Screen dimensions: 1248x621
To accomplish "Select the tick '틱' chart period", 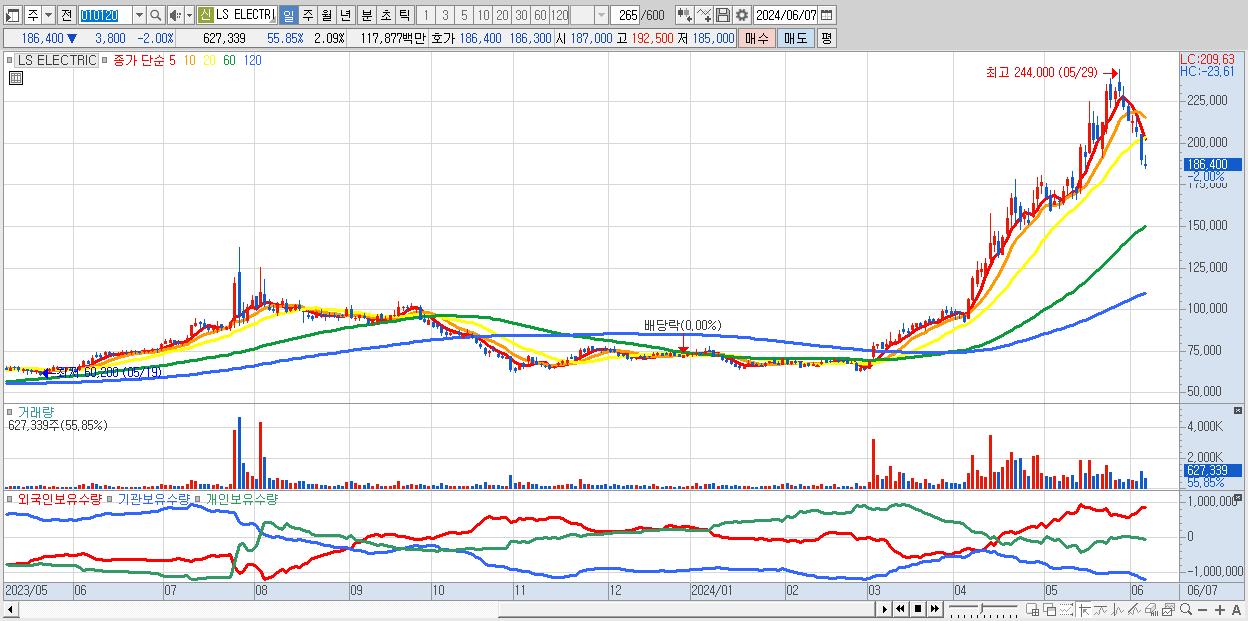I will click(x=404, y=15).
